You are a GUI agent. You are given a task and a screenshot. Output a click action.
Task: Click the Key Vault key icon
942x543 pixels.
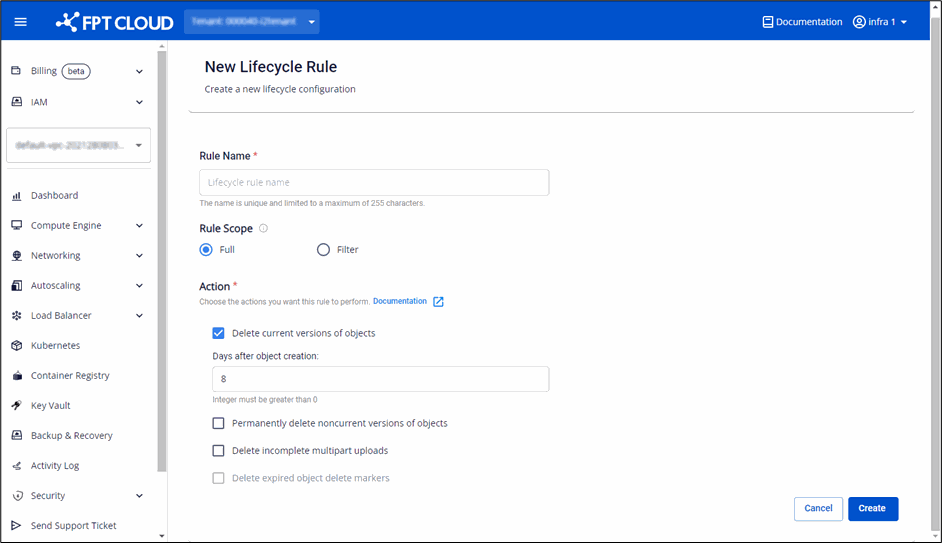(x=17, y=405)
